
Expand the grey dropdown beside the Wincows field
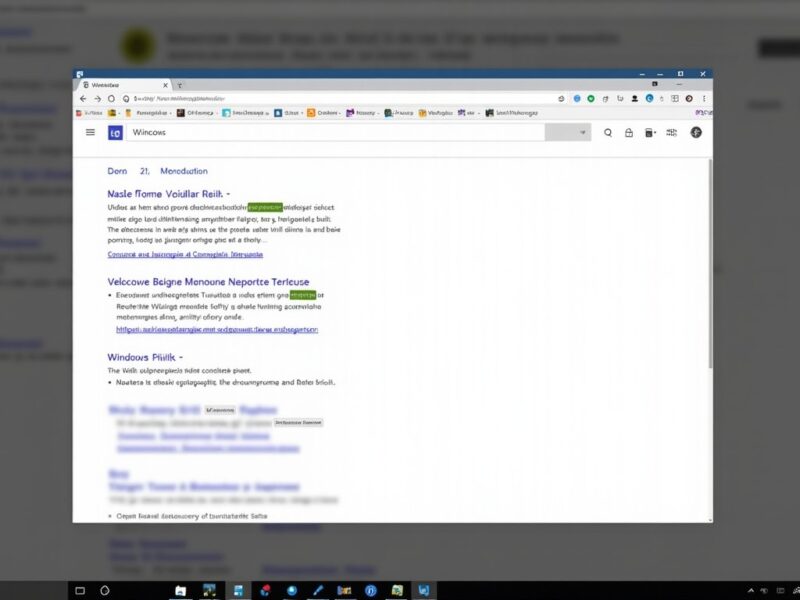click(x=568, y=133)
